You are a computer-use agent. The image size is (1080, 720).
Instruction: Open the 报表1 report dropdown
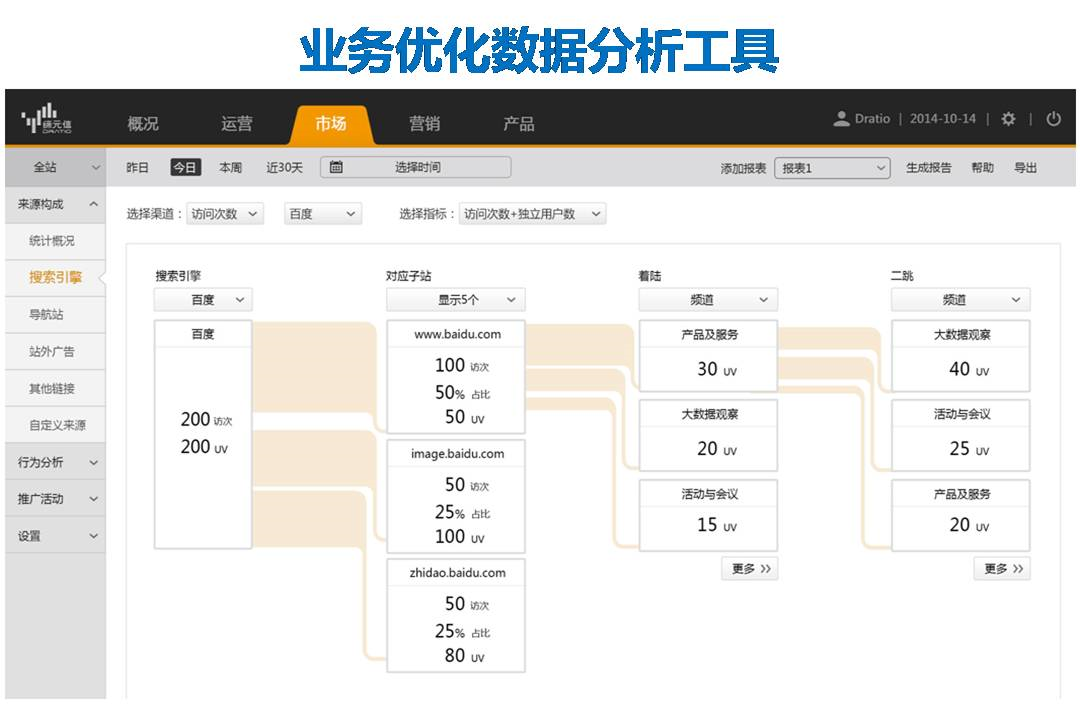[x=832, y=167]
